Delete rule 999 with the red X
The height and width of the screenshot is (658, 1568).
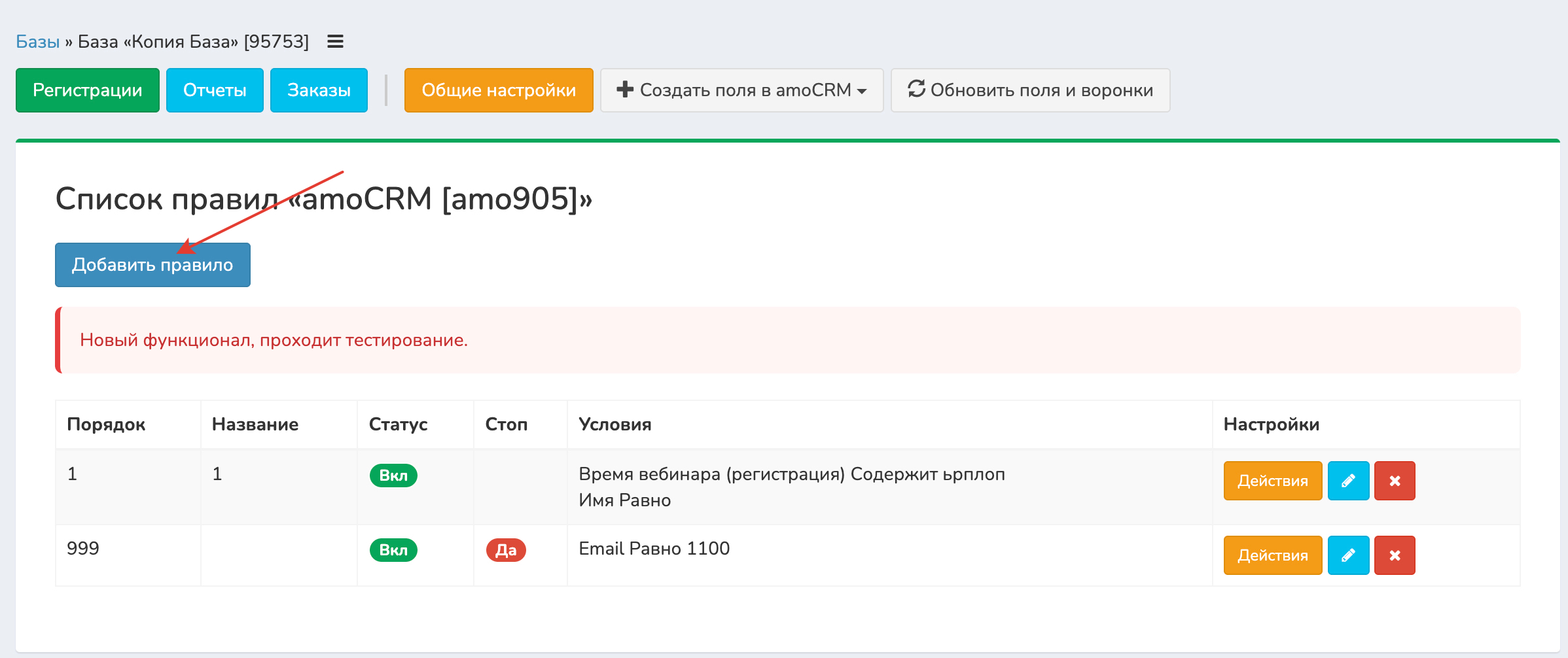[x=1395, y=555]
